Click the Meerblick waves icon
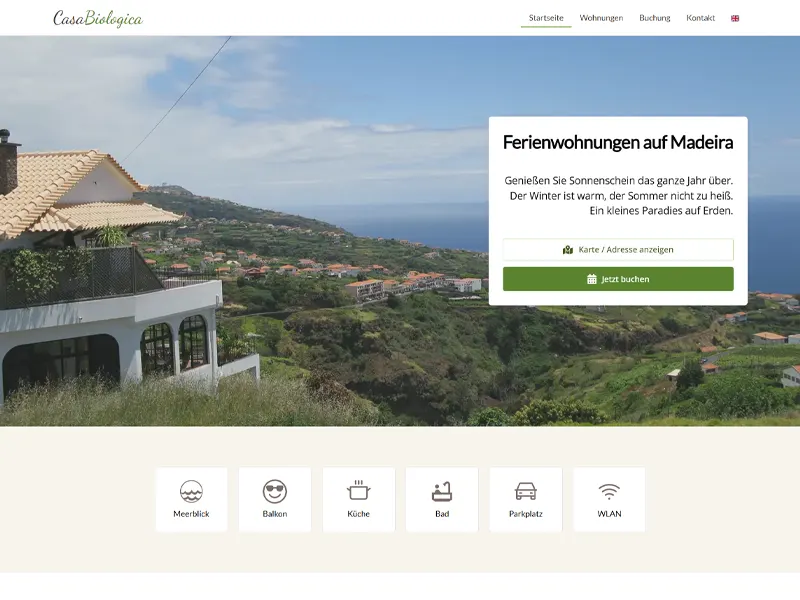Viewport: 800px width, 600px height. 191,491
